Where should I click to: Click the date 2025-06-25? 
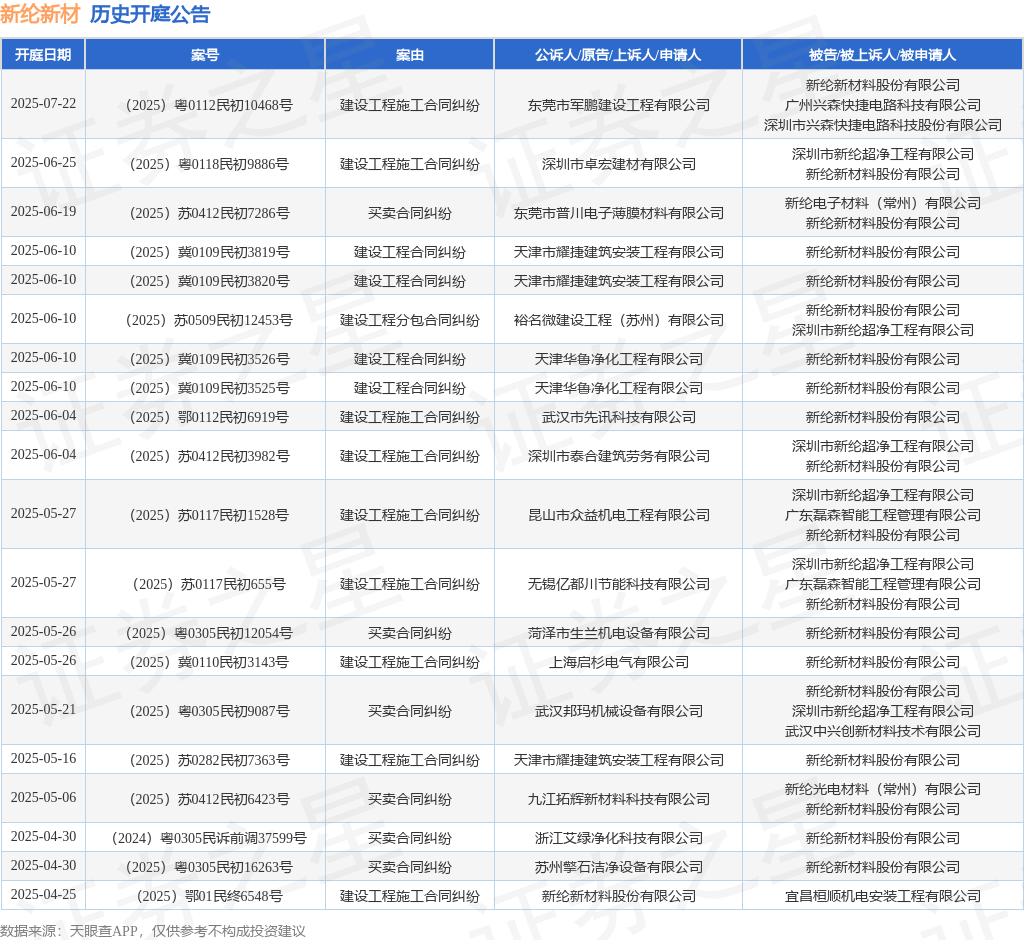43,163
